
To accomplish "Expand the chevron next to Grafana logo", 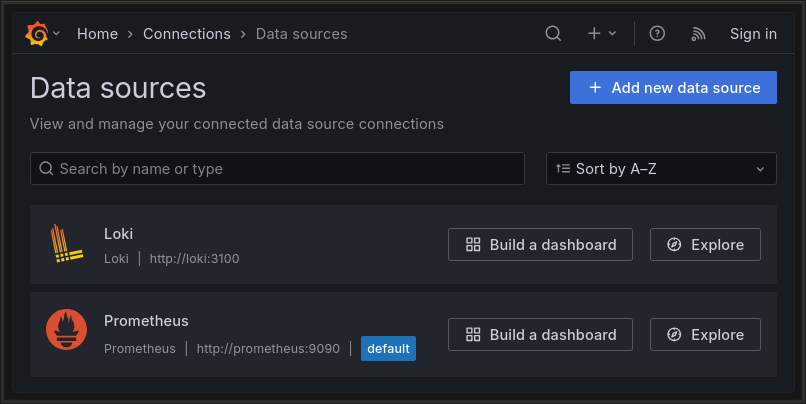I will 57,33.
